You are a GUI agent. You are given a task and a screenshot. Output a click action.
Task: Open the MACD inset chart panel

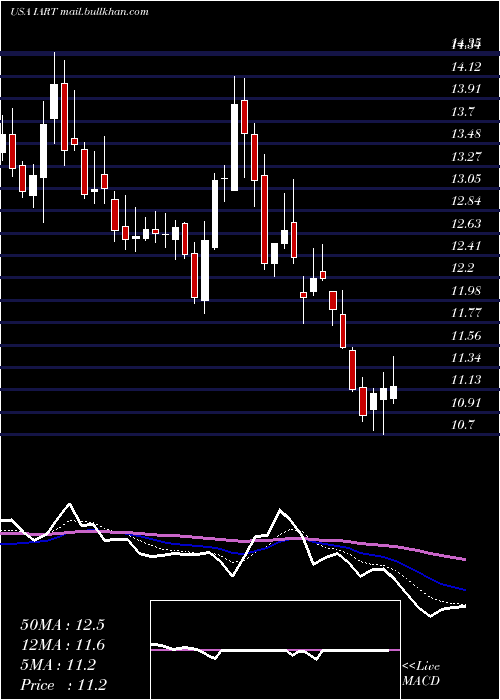pyautogui.click(x=275, y=650)
